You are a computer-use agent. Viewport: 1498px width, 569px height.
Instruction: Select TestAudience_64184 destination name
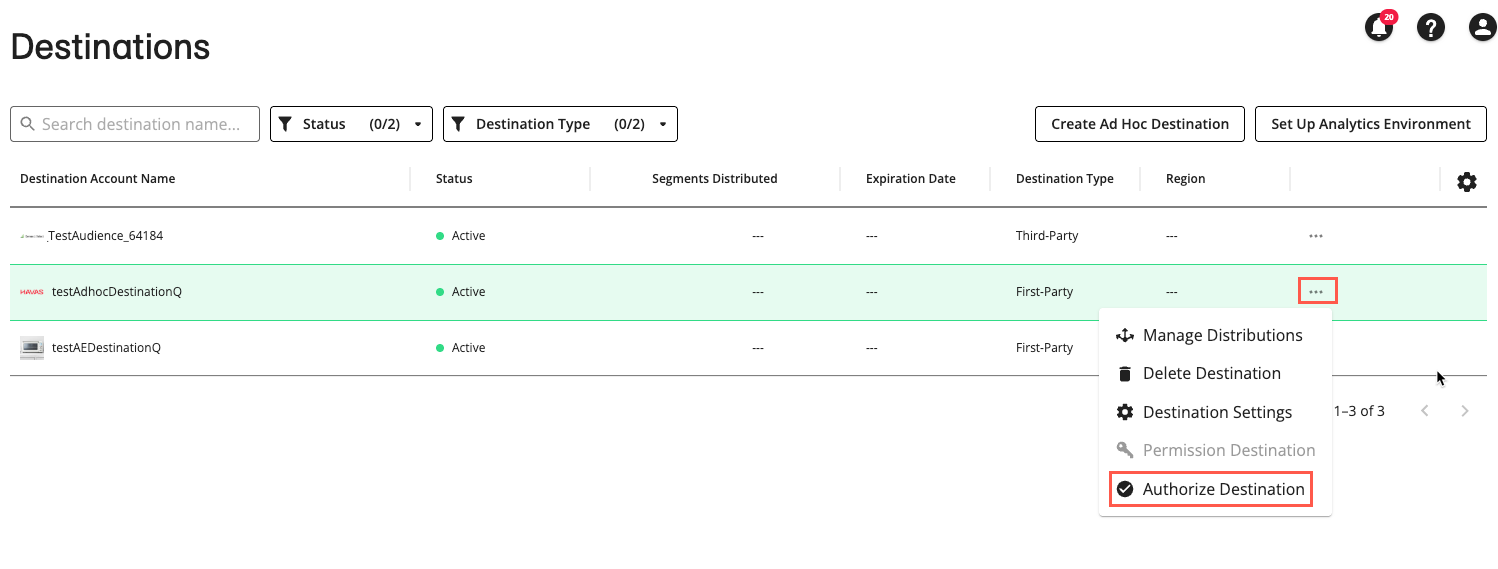(x=106, y=236)
